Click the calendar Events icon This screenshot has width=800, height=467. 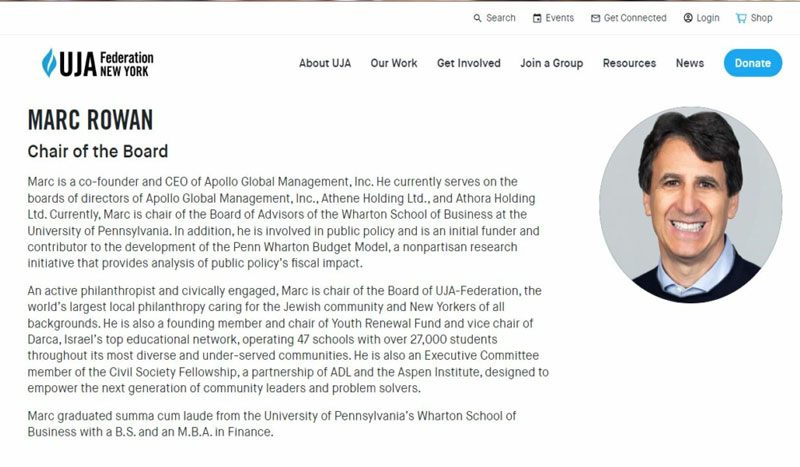point(537,18)
